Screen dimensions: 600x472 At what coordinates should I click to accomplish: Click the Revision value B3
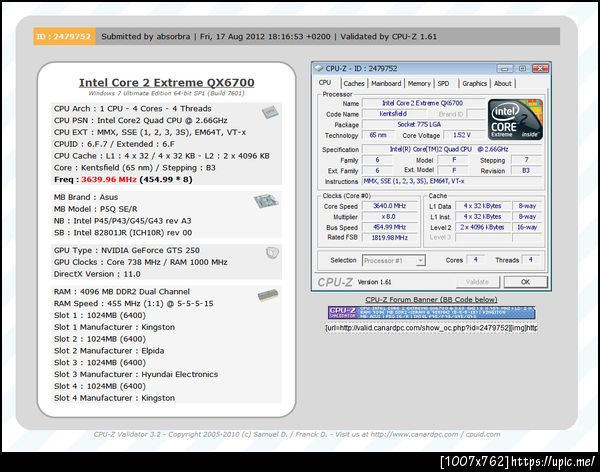pyautogui.click(x=526, y=171)
